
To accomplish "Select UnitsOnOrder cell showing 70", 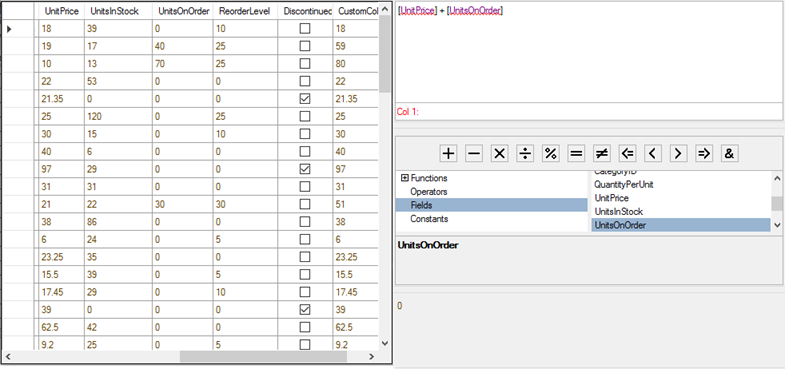I will click(182, 64).
